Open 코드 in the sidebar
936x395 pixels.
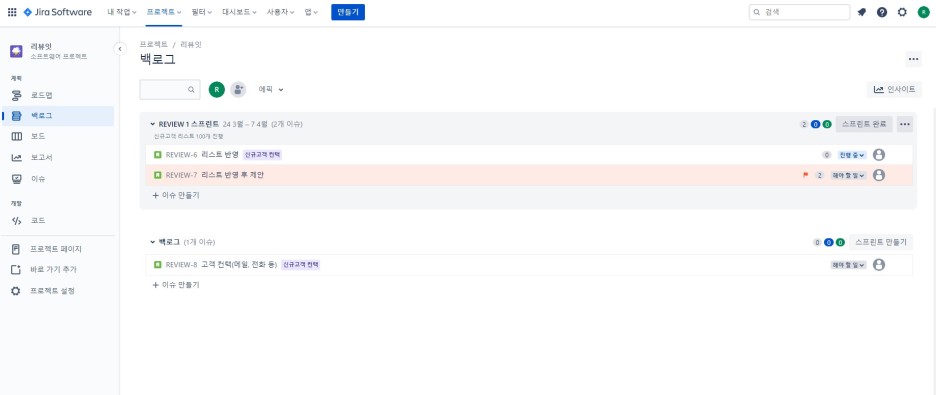(57, 221)
